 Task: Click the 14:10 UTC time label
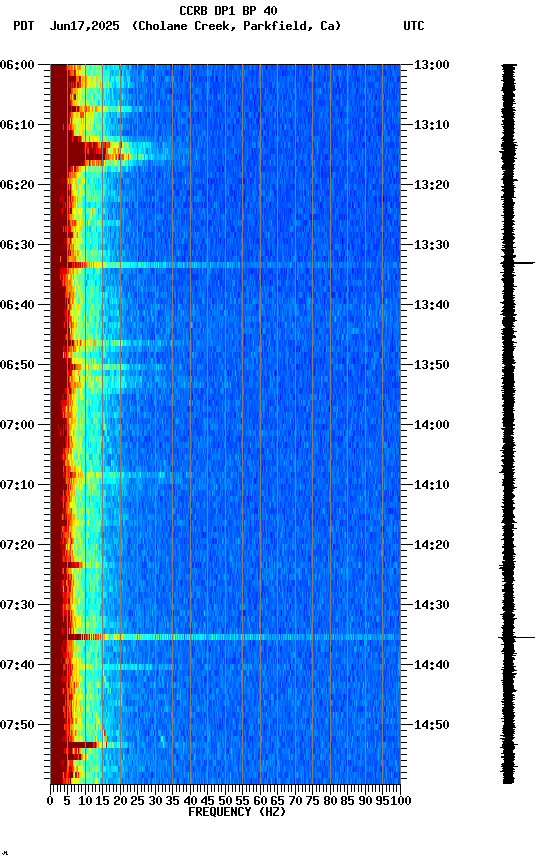click(432, 485)
